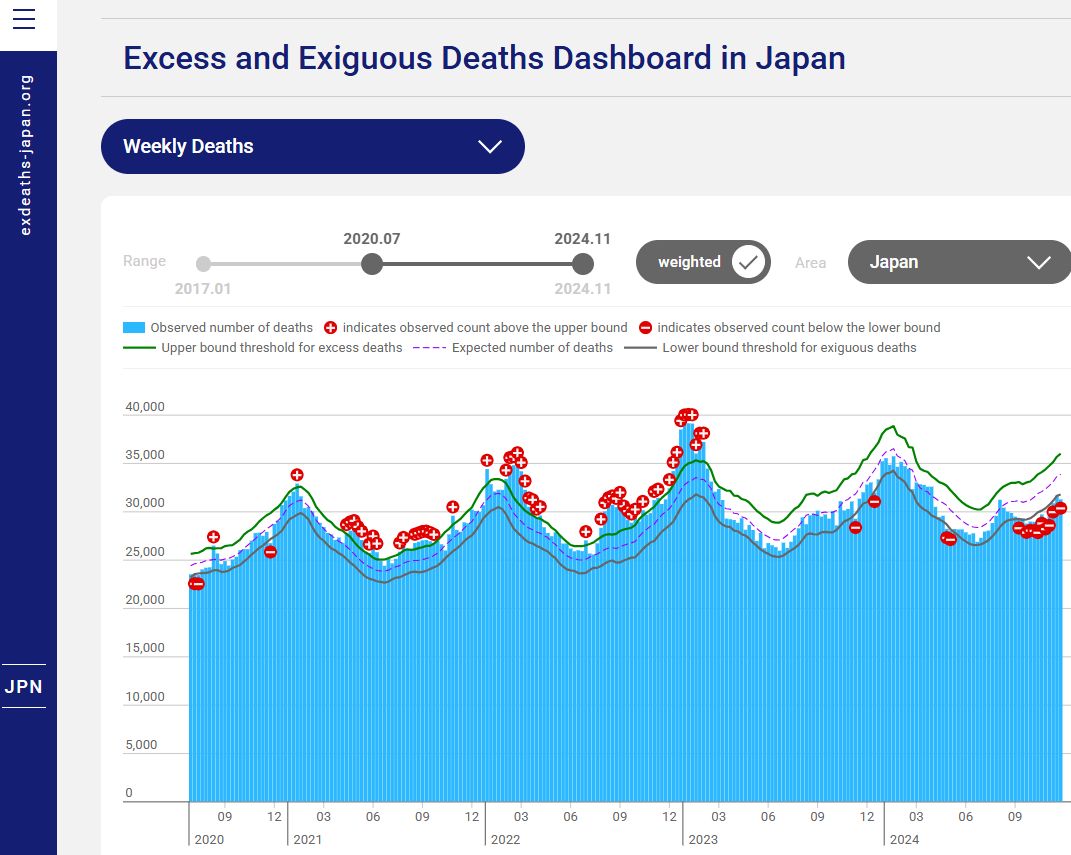The image size is (1071, 855).
Task: Click the Excess and Exiguous Deaths Dashboard title
Action: coord(484,58)
